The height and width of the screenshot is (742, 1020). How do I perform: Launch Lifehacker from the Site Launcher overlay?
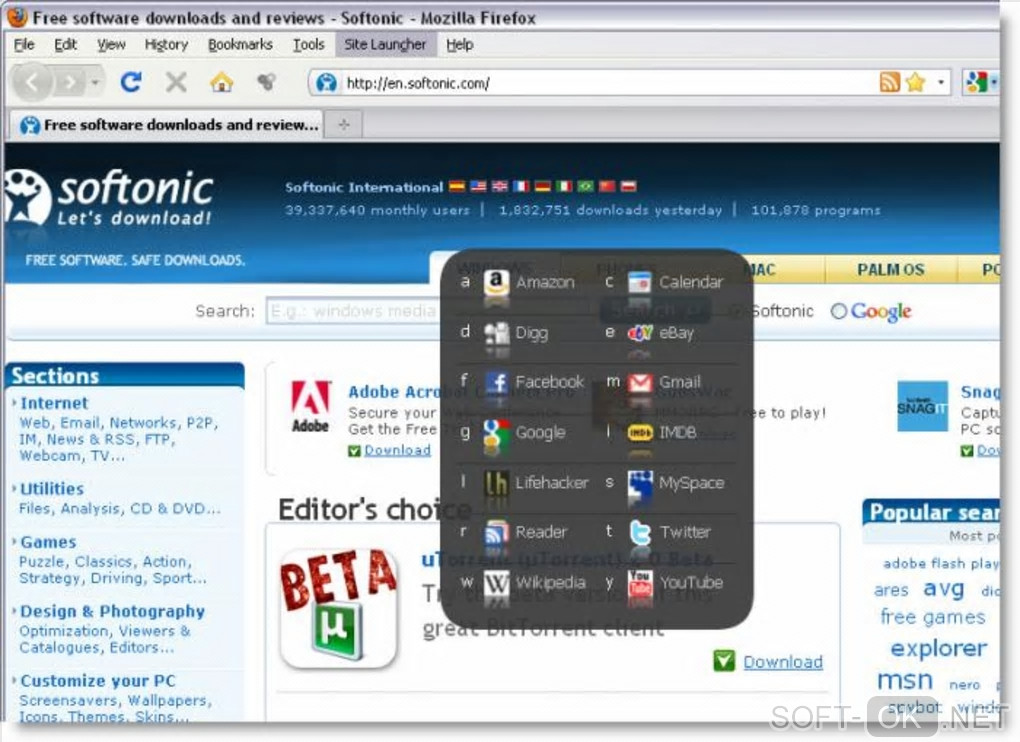click(524, 483)
